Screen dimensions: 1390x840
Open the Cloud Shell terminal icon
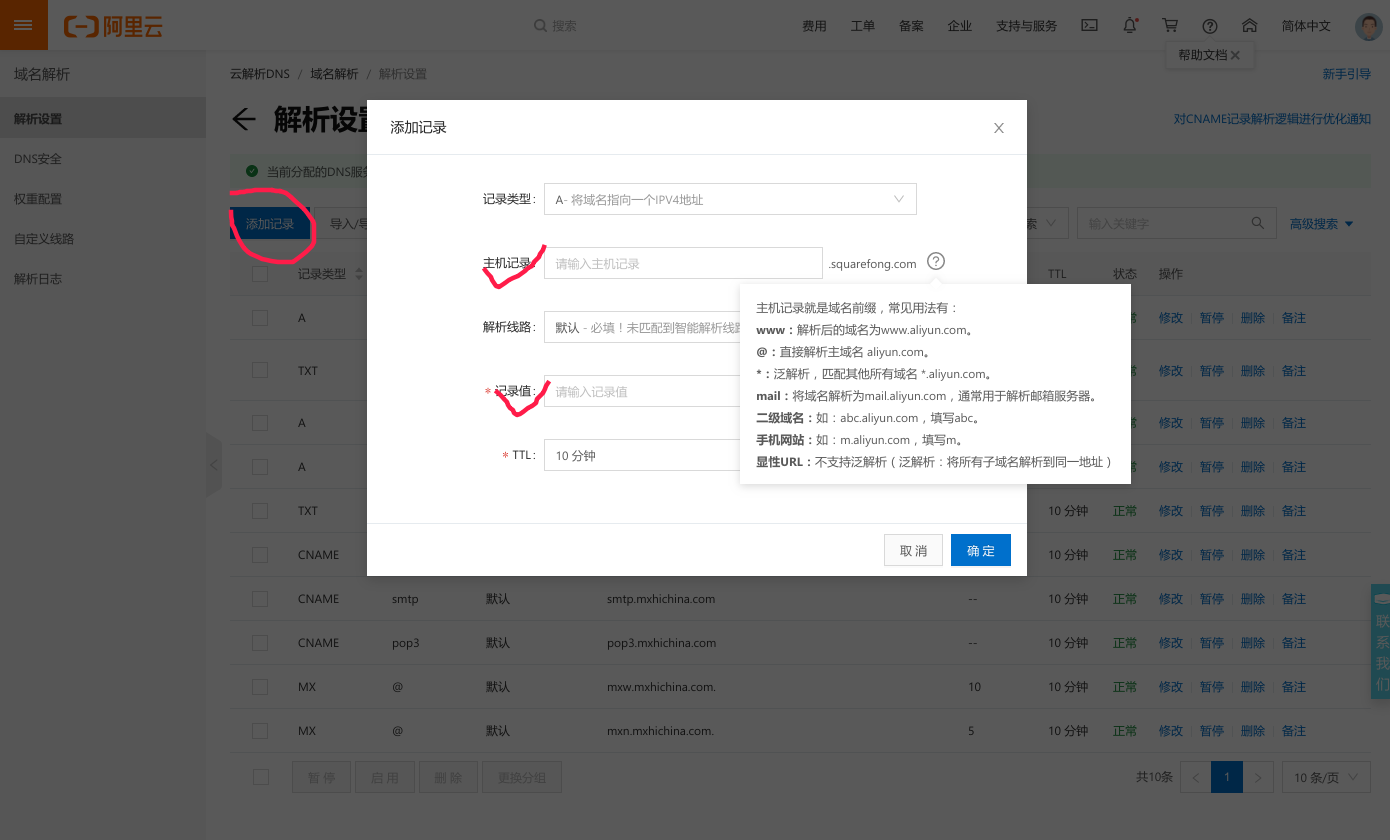(1091, 26)
